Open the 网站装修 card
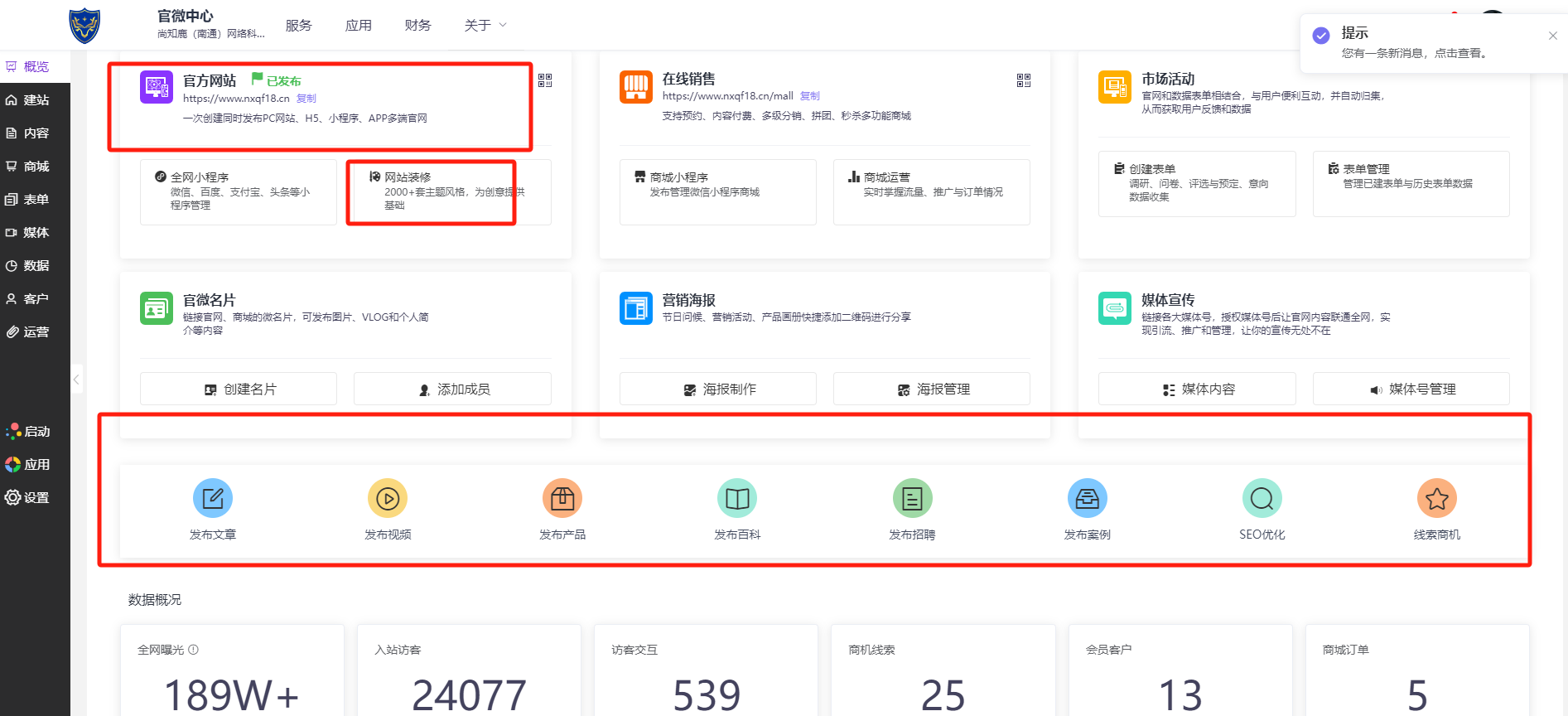Screen dimensions: 1568x716 (447, 191)
